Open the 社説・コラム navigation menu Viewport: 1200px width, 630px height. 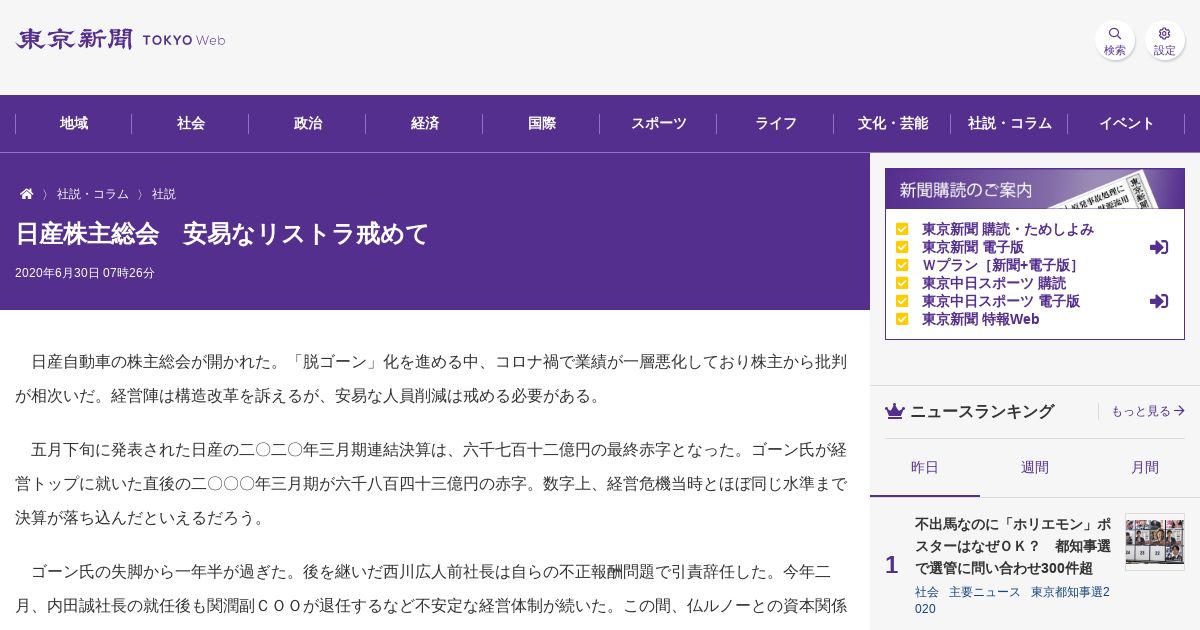click(1010, 124)
